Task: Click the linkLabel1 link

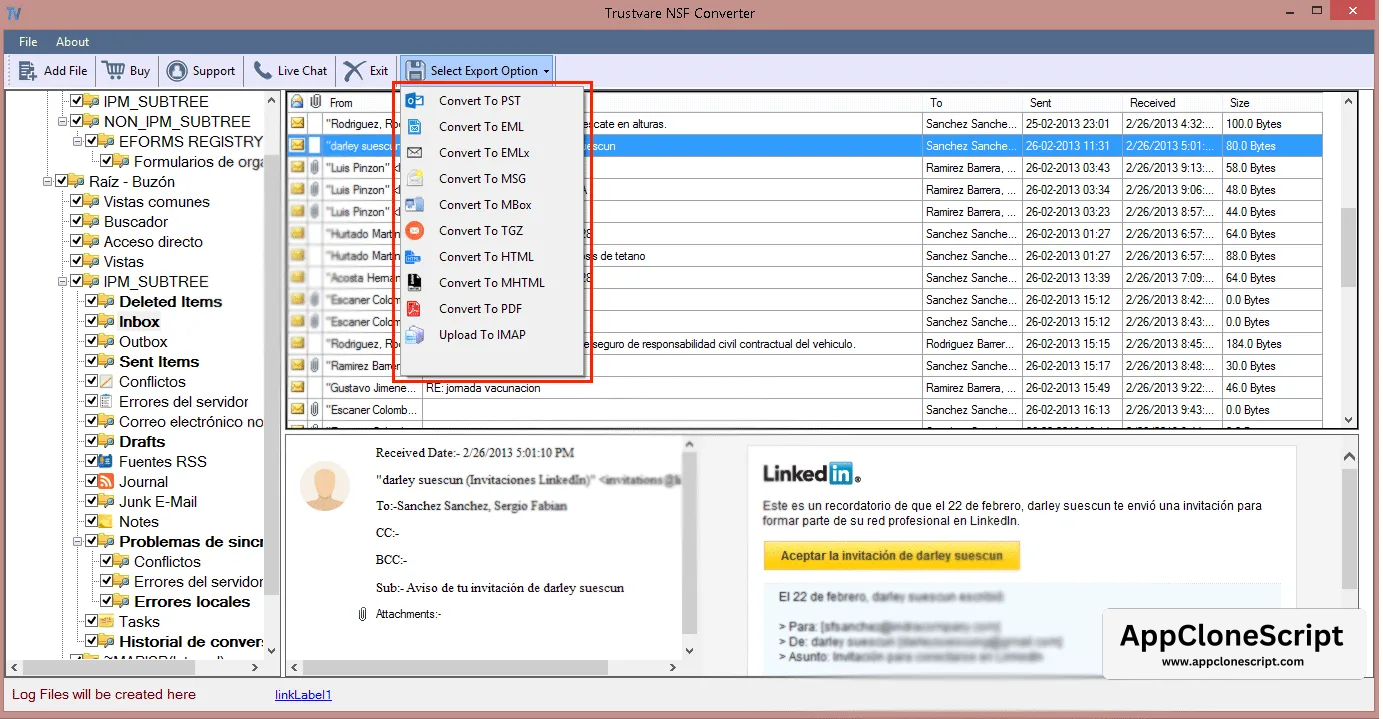Action: click(303, 695)
